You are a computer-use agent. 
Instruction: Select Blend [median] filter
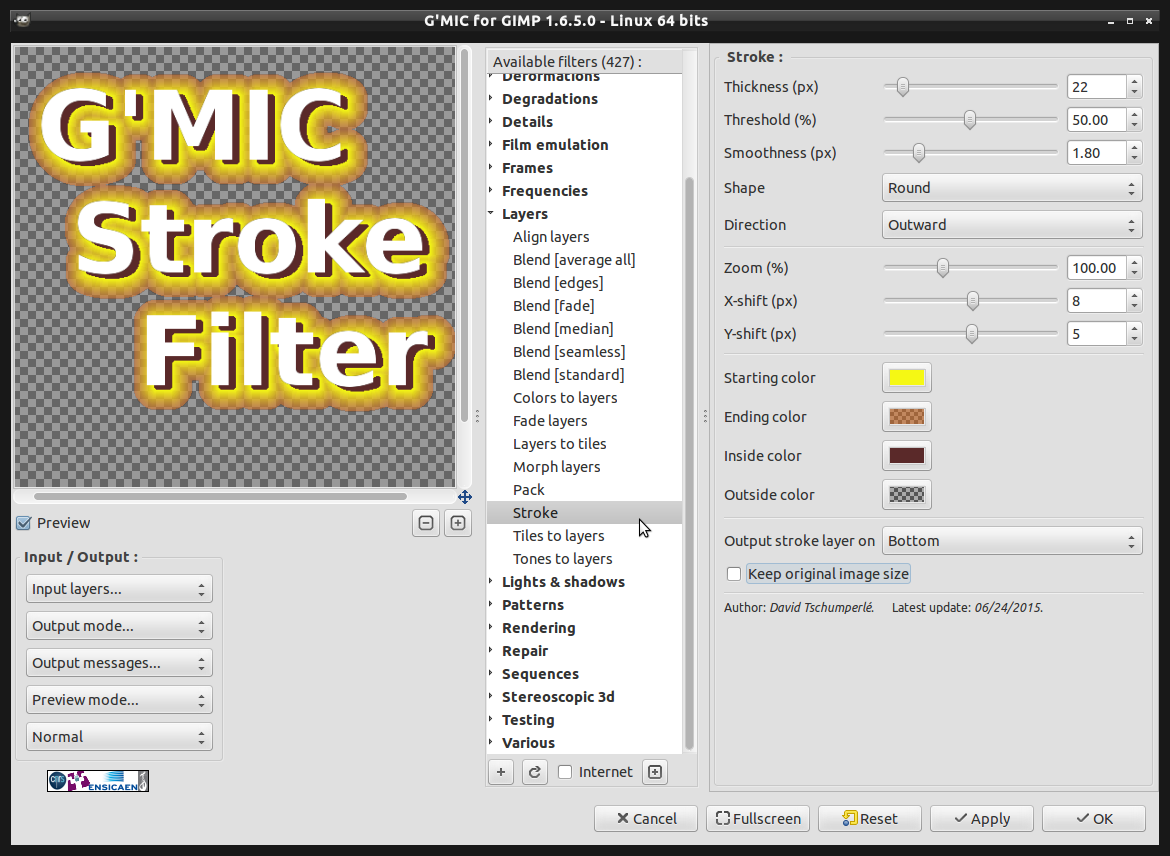click(x=563, y=328)
